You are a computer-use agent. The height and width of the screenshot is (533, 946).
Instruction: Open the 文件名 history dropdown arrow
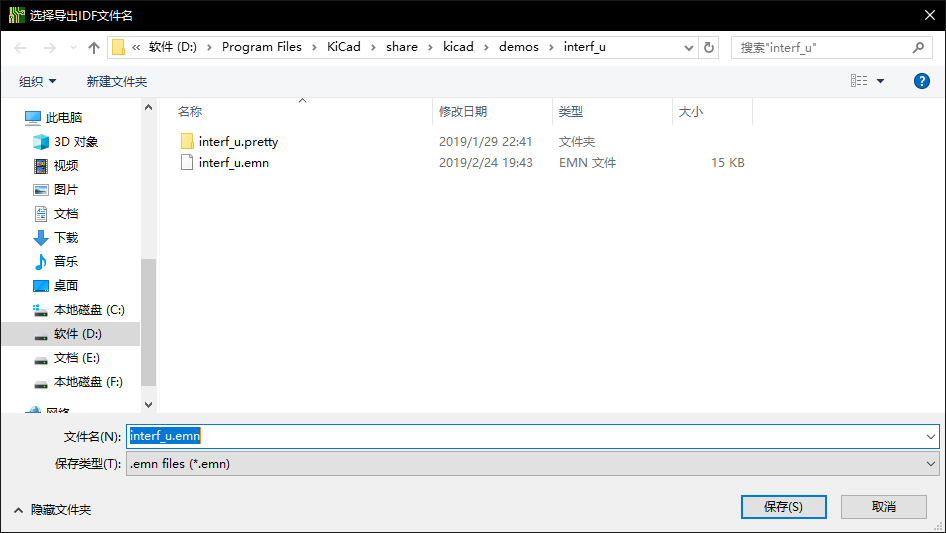930,437
